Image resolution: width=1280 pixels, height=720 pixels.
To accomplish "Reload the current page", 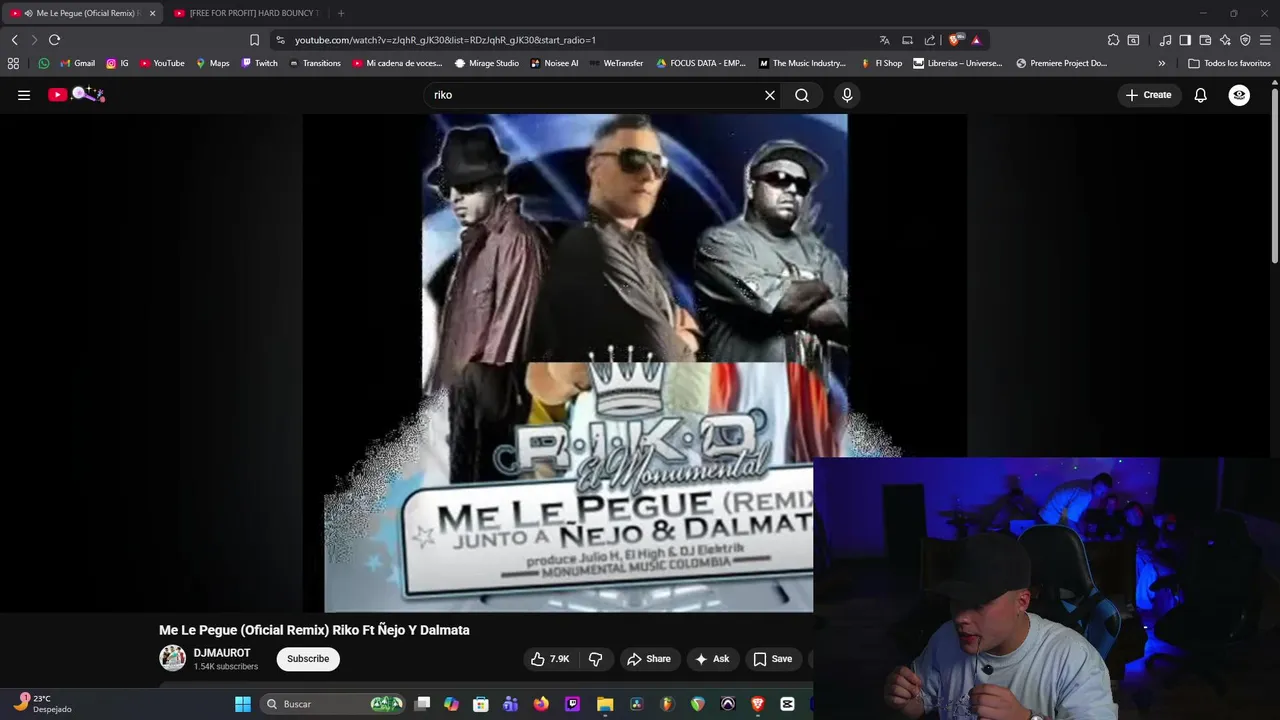I will tap(54, 40).
